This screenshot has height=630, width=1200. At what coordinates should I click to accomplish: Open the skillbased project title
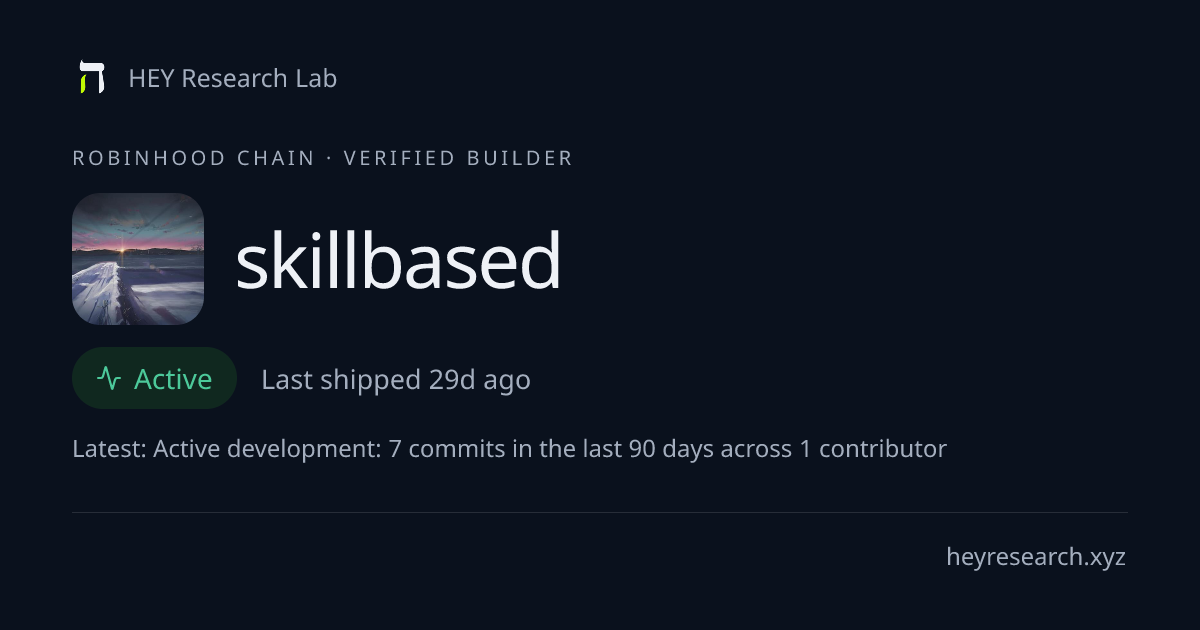tap(398, 261)
